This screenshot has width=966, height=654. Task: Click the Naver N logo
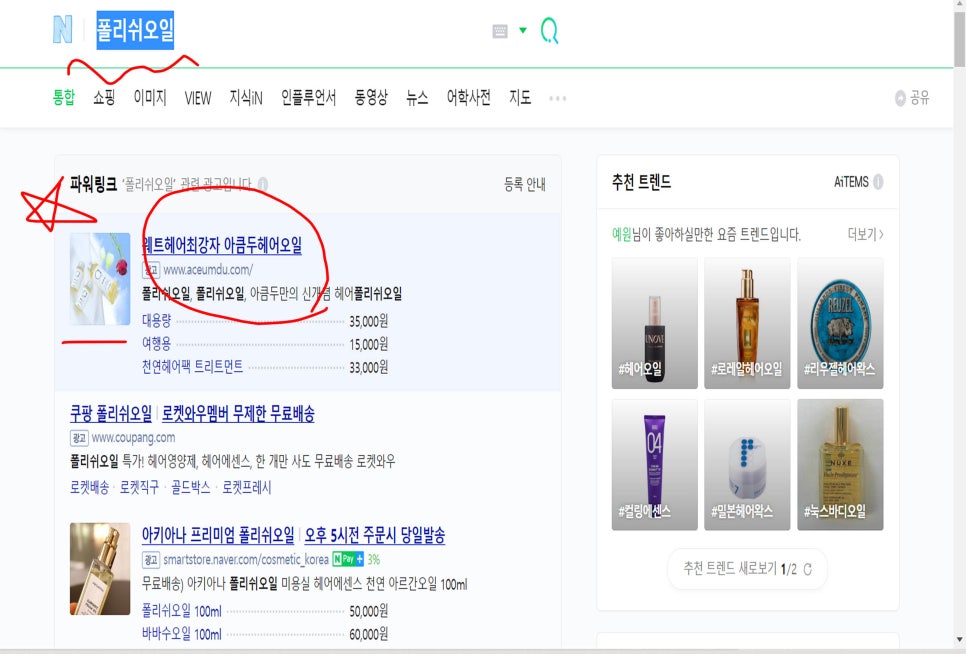(62, 29)
